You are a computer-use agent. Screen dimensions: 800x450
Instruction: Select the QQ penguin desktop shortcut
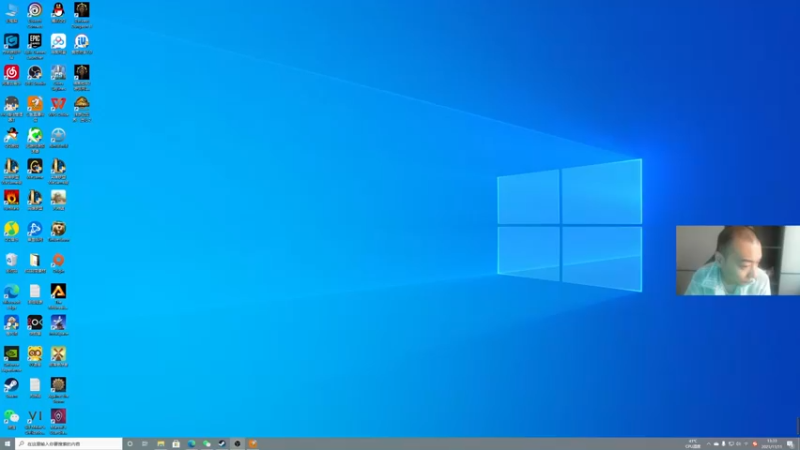[x=58, y=12]
